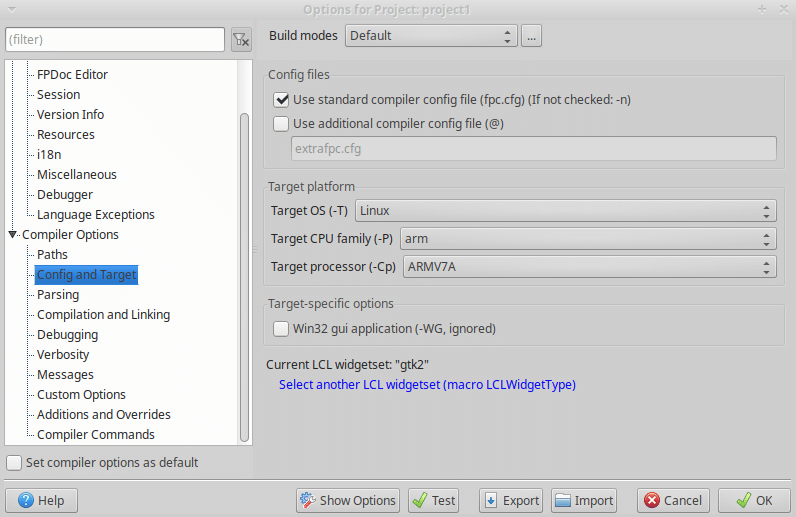Open Target processor dropdown
This screenshot has height=517, width=796.
pyautogui.click(x=589, y=267)
